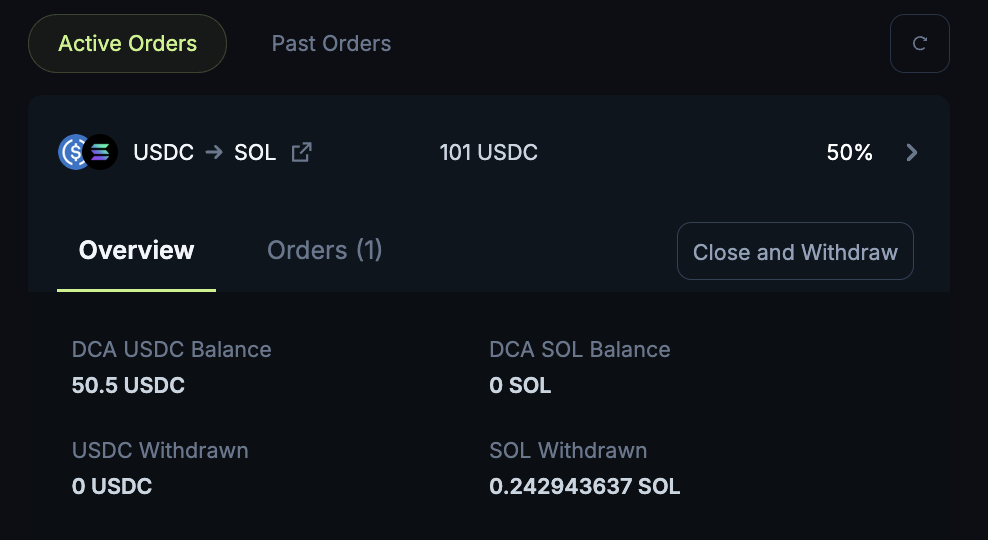Click the USDC Withdrawn label

160,451
